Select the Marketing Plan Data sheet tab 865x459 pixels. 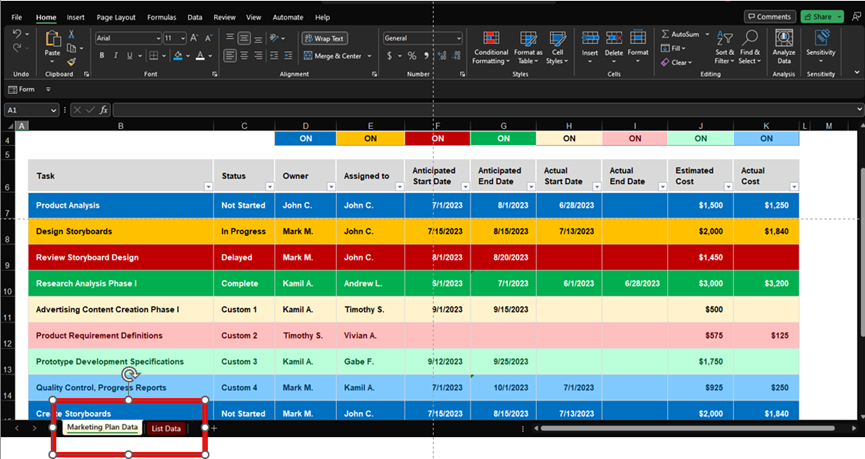click(x=103, y=428)
